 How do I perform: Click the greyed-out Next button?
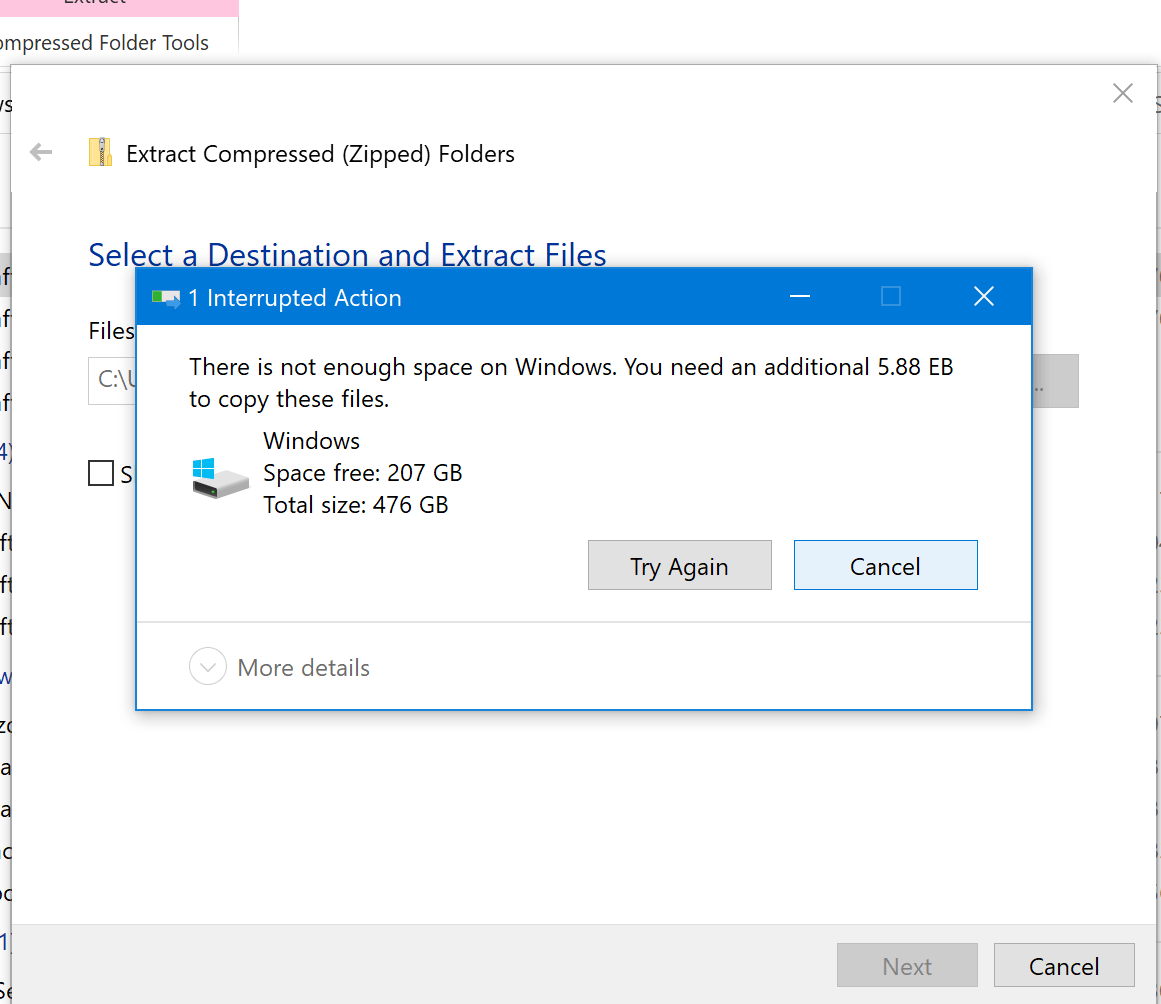(x=907, y=965)
